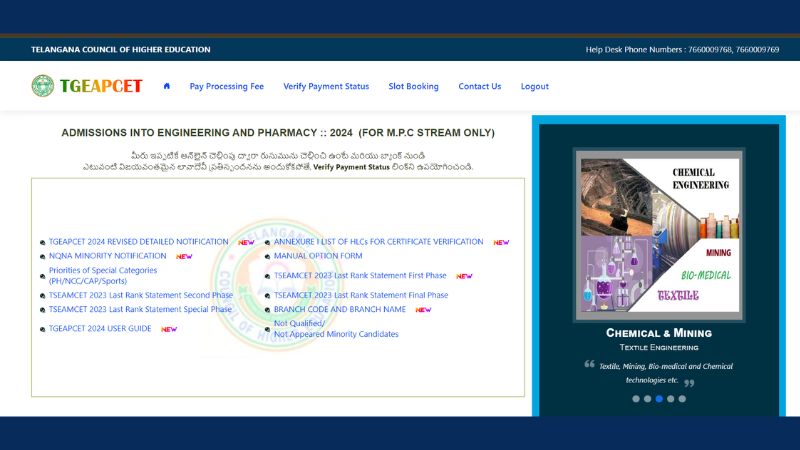This screenshot has height=450, width=800.
Task: Select the first carousel indicator dot
Action: pyautogui.click(x=636, y=399)
